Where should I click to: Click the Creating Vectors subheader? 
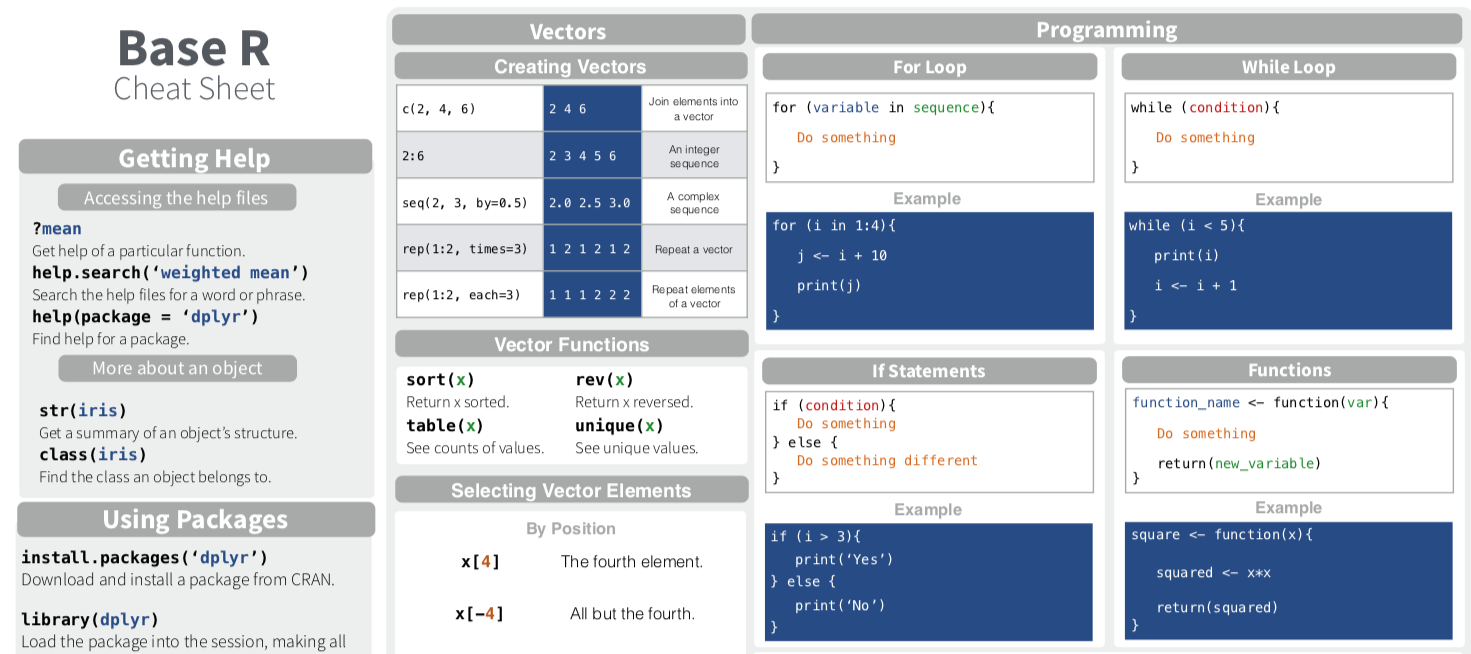click(x=570, y=67)
